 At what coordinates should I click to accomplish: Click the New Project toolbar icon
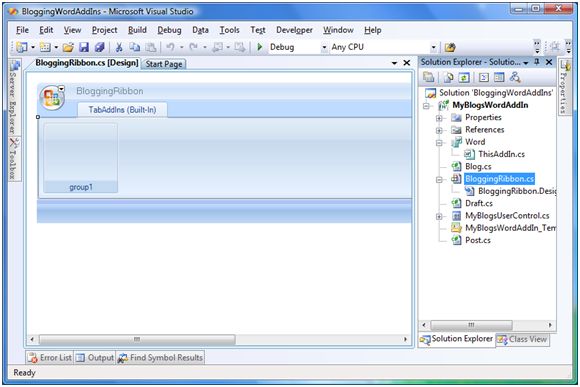click(22, 47)
